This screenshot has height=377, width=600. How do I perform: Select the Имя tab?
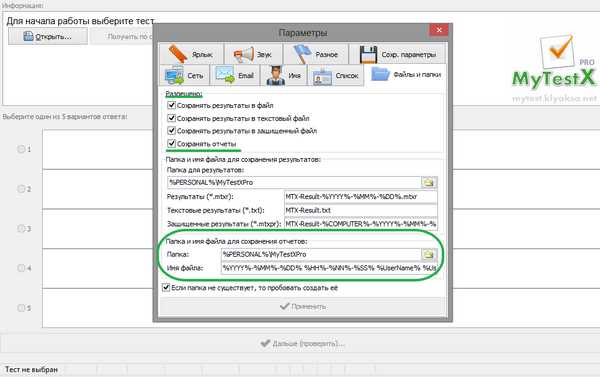click(284, 75)
